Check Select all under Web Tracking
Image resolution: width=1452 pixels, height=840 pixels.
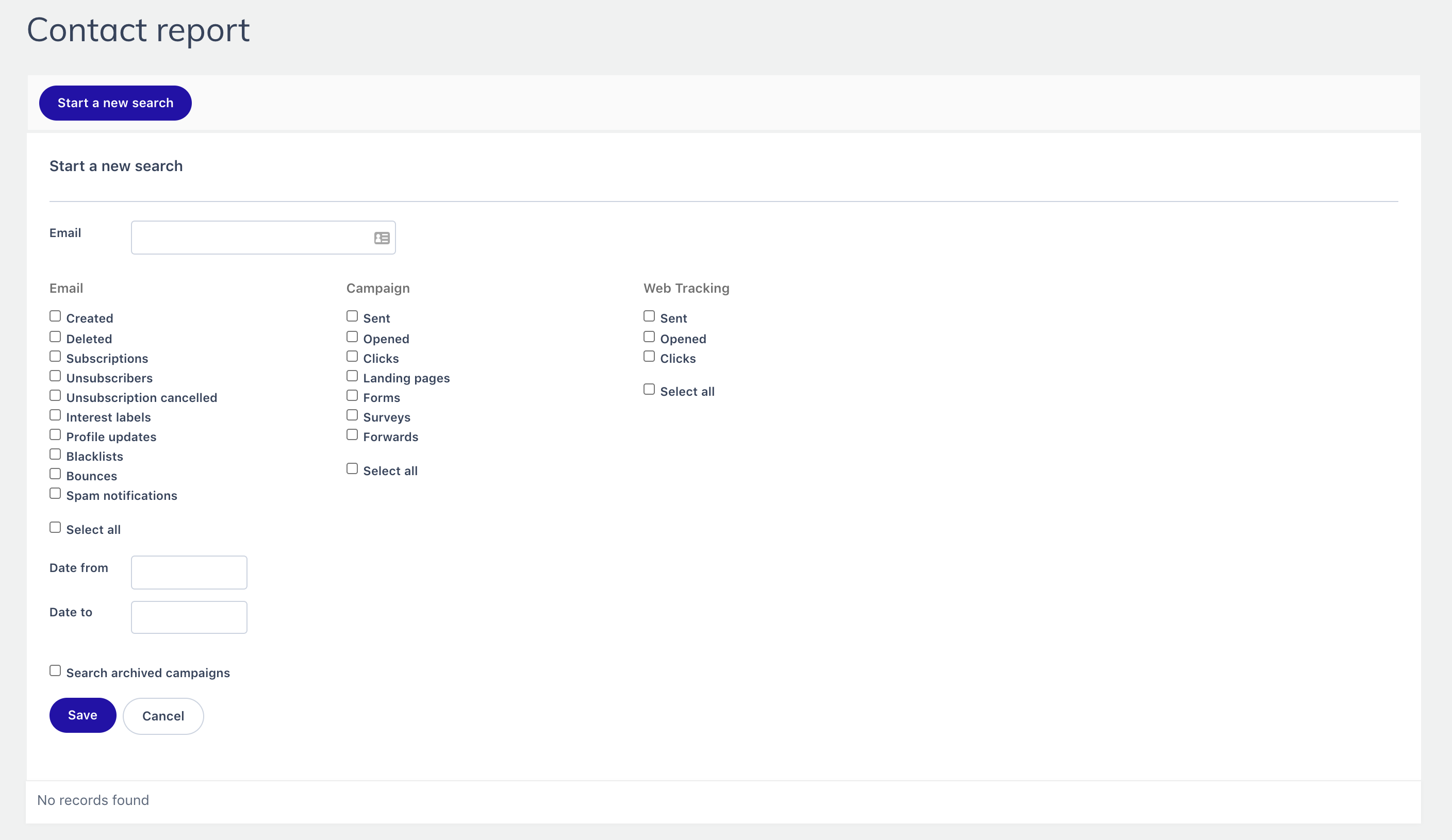(649, 390)
